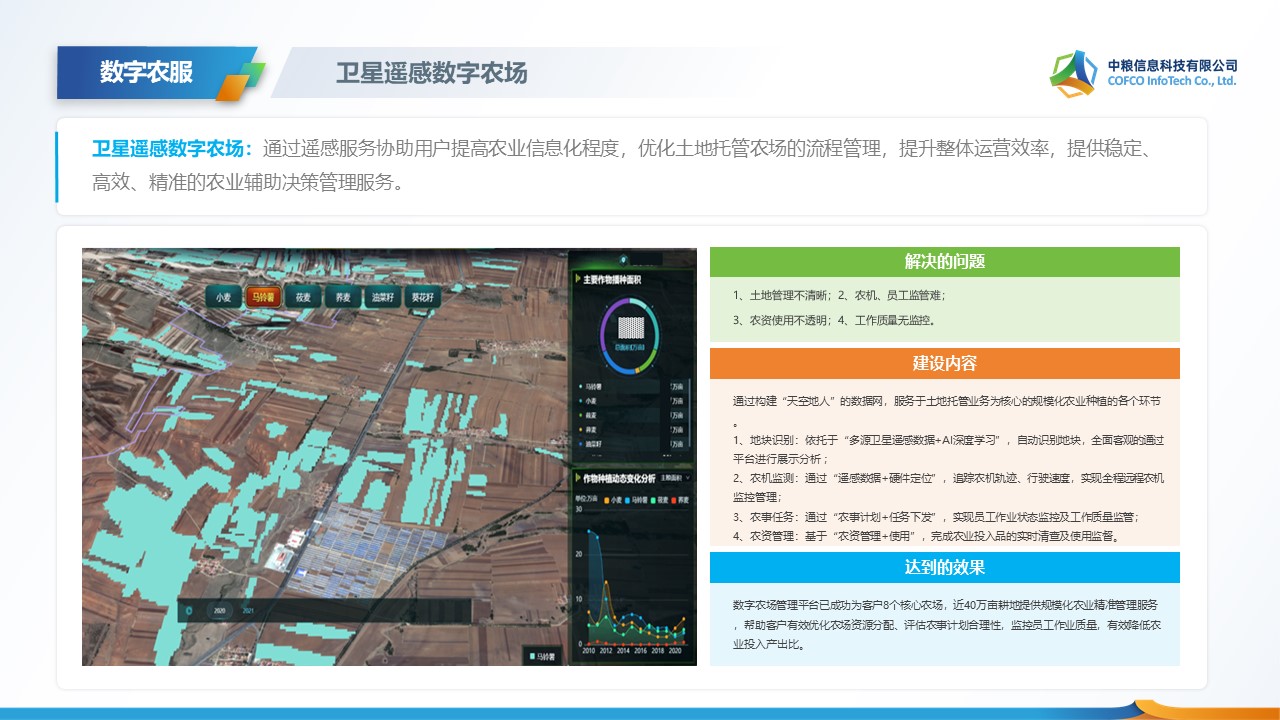Select year 2021 on the map timeline

pyautogui.click(x=248, y=610)
